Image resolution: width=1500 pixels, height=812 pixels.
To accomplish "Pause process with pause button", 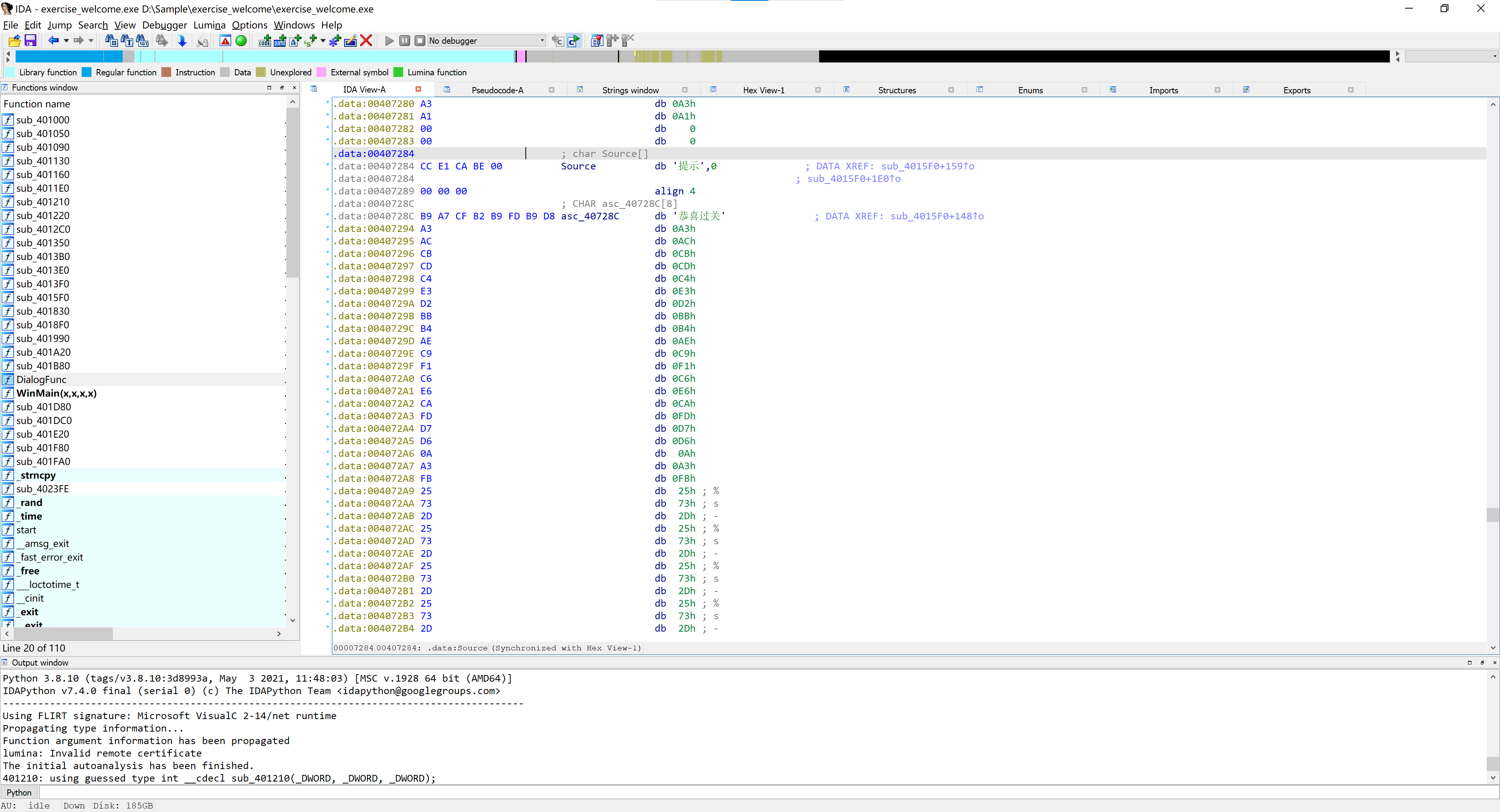I will (405, 41).
